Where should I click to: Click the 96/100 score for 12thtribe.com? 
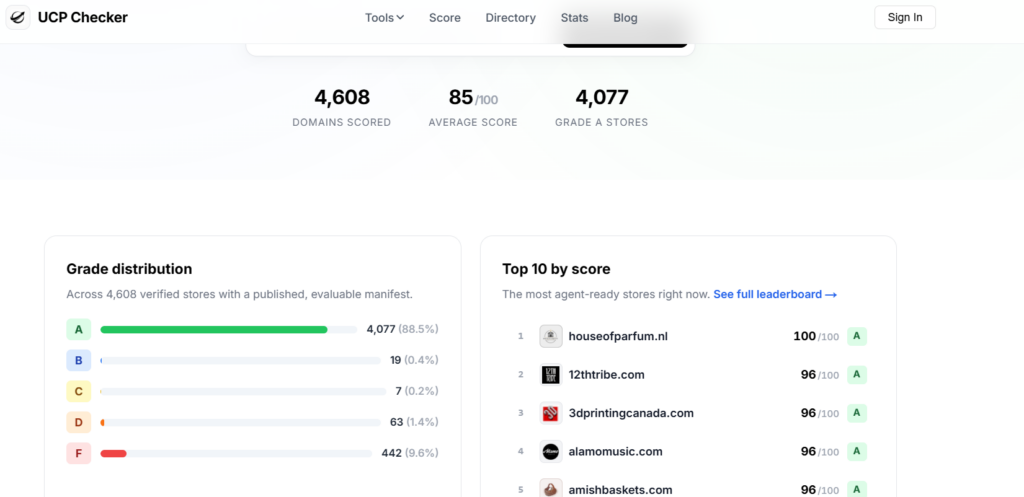pos(820,375)
